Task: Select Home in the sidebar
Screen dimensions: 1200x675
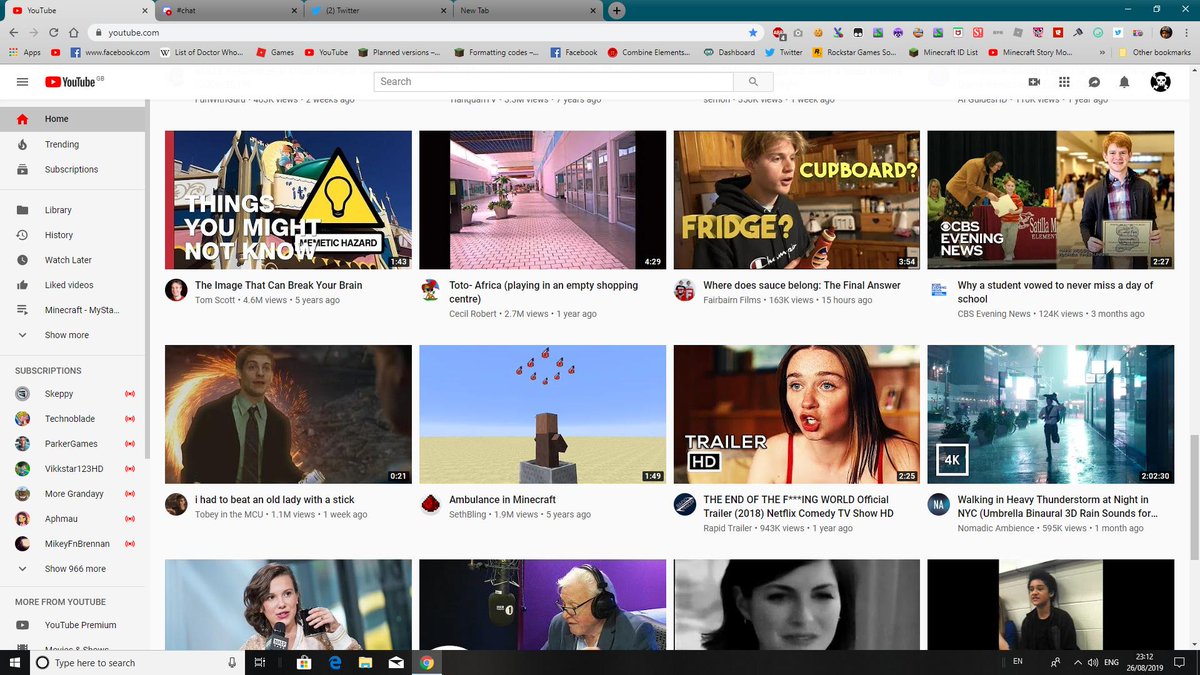Action: 73,119
